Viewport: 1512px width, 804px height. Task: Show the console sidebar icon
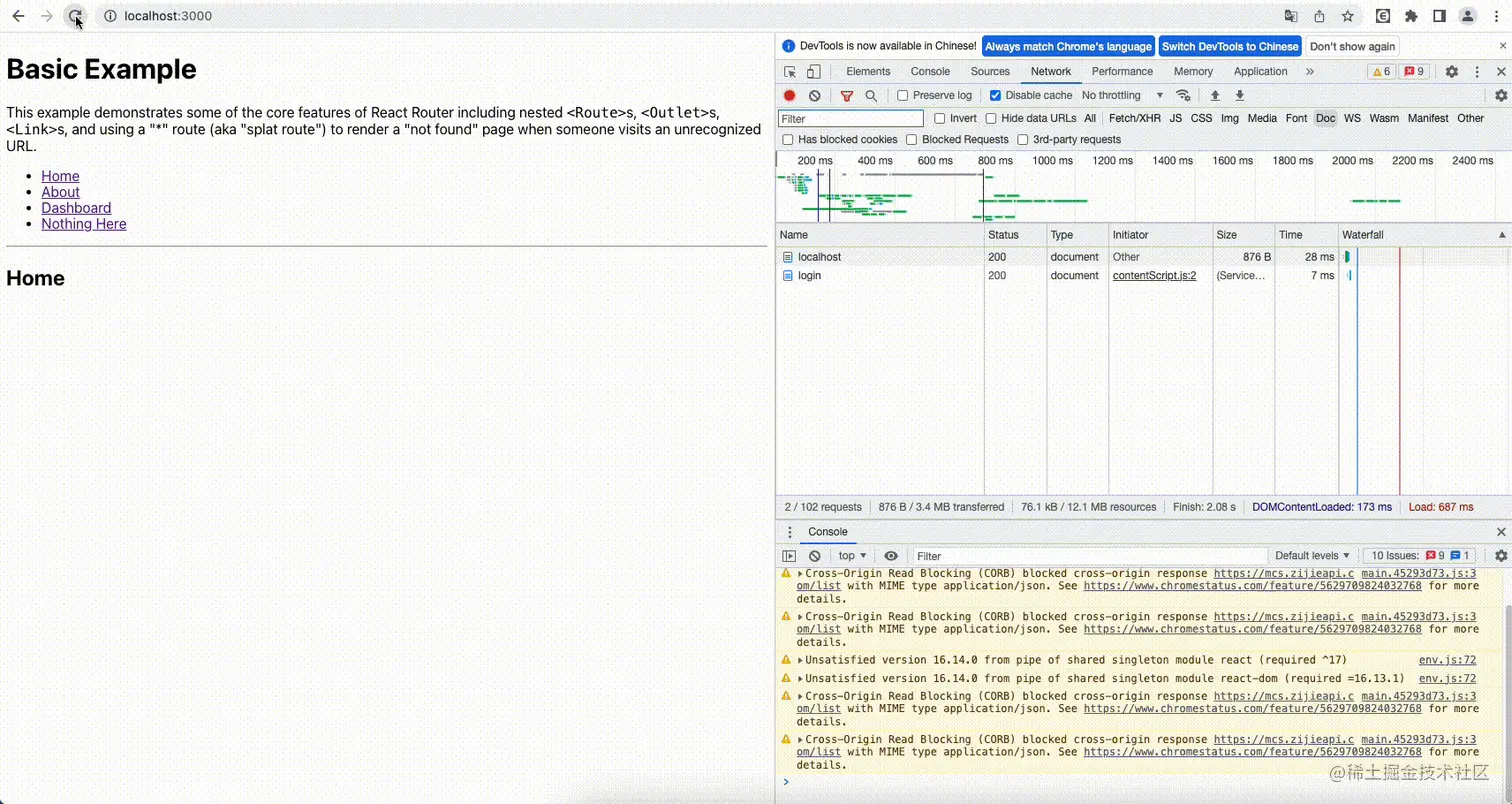click(789, 556)
